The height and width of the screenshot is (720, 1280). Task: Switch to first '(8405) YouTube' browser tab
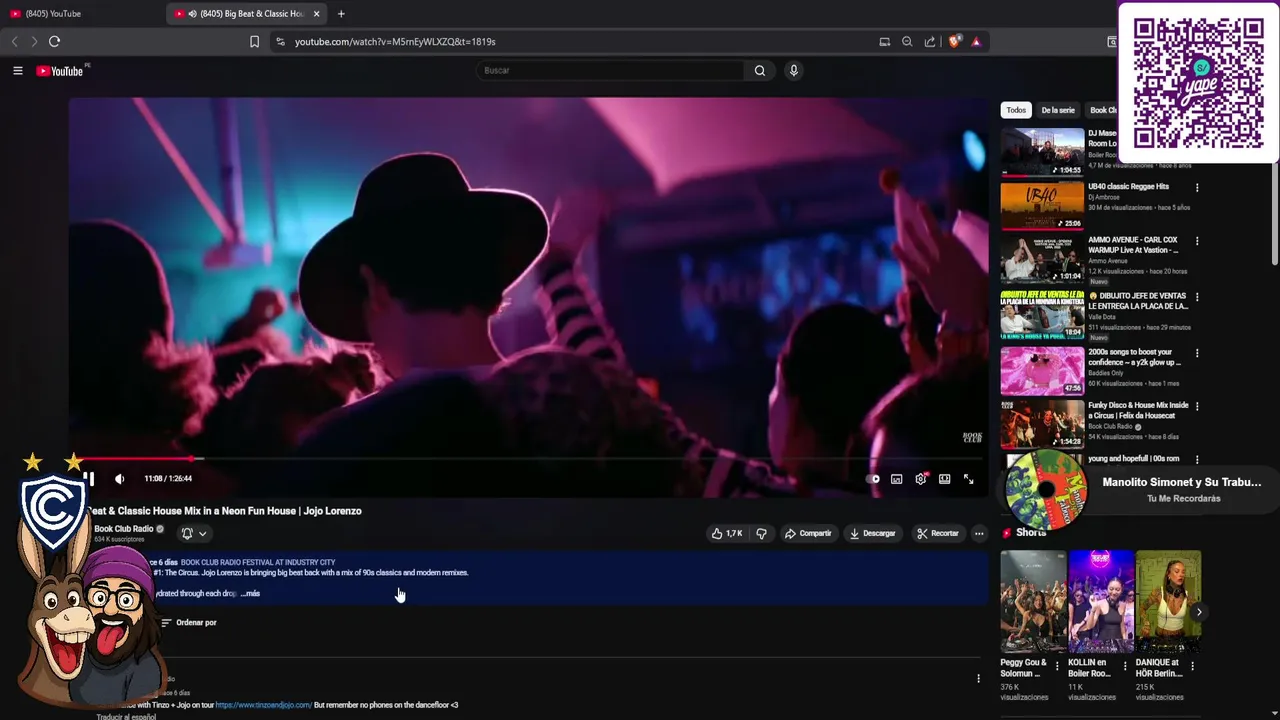[80, 14]
